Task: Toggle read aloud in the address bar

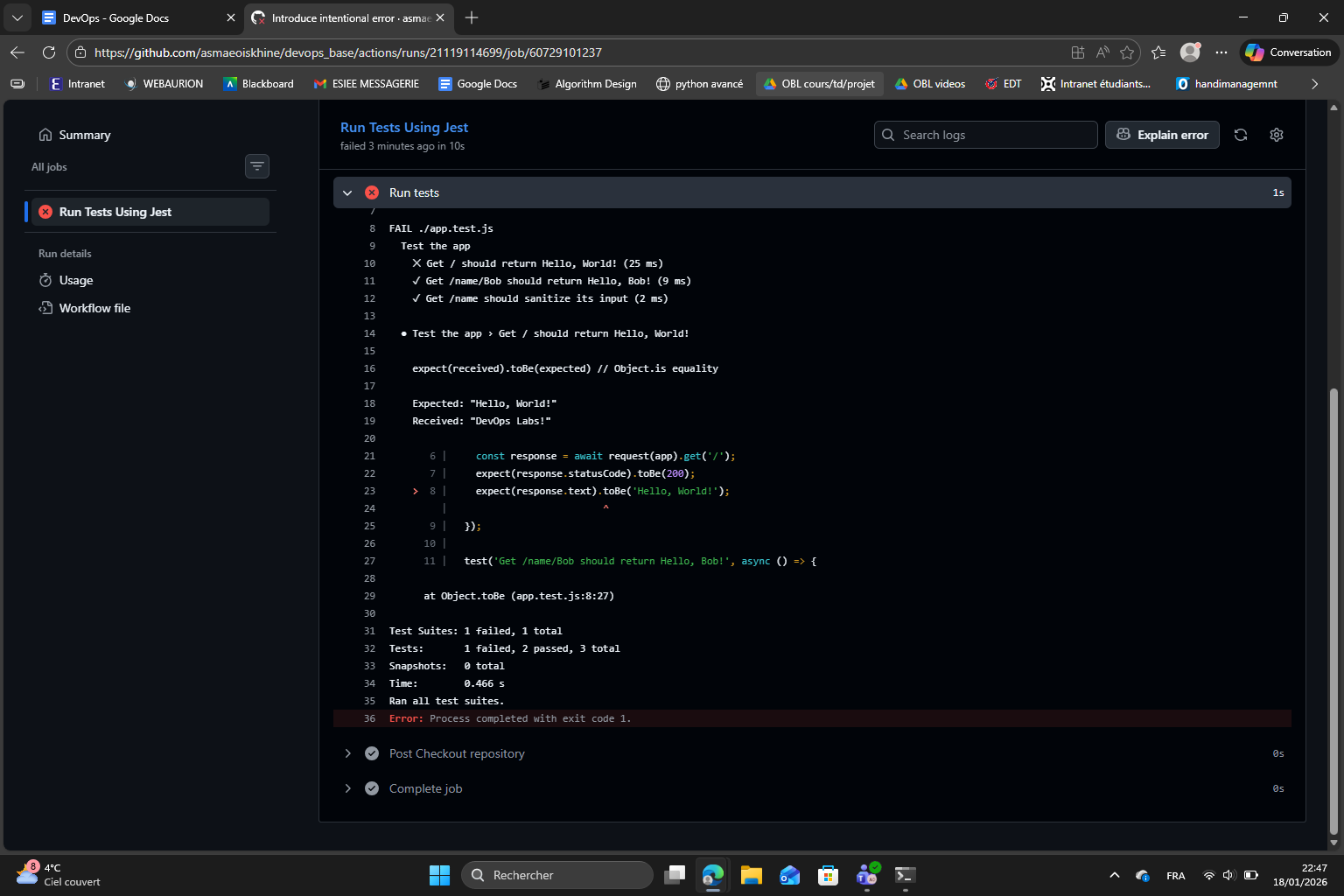Action: 1102,52
